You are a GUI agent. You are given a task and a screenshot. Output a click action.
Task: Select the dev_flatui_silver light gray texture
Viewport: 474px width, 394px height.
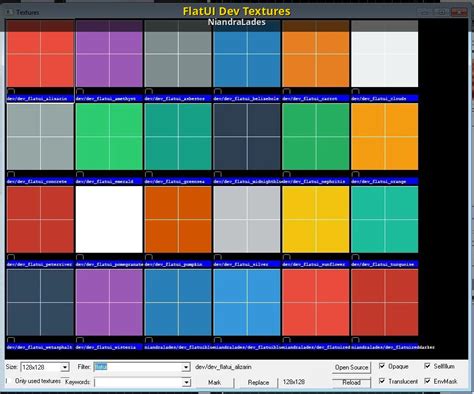[247, 219]
